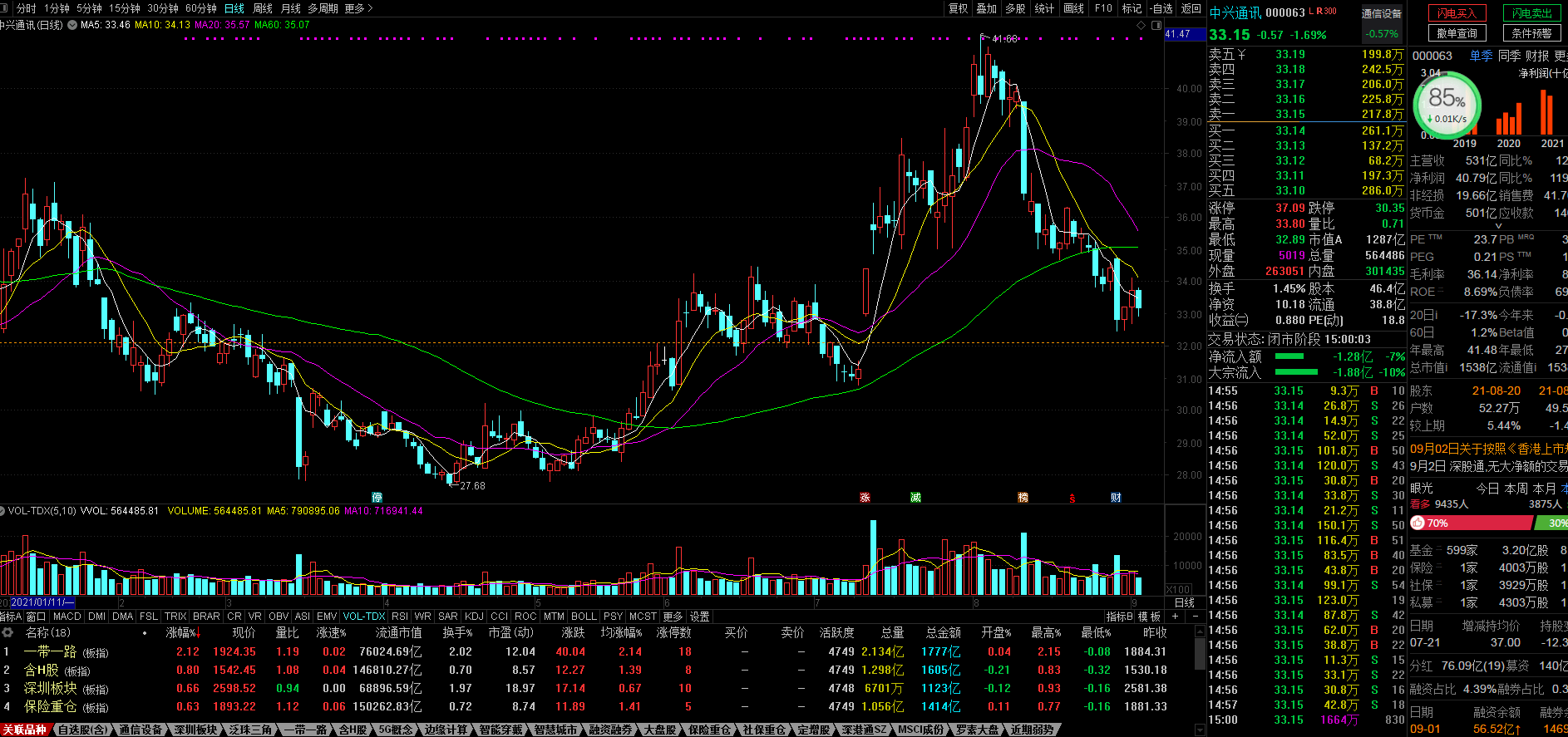
Task: Select the 60分钟 period tab
Action: coord(201,8)
